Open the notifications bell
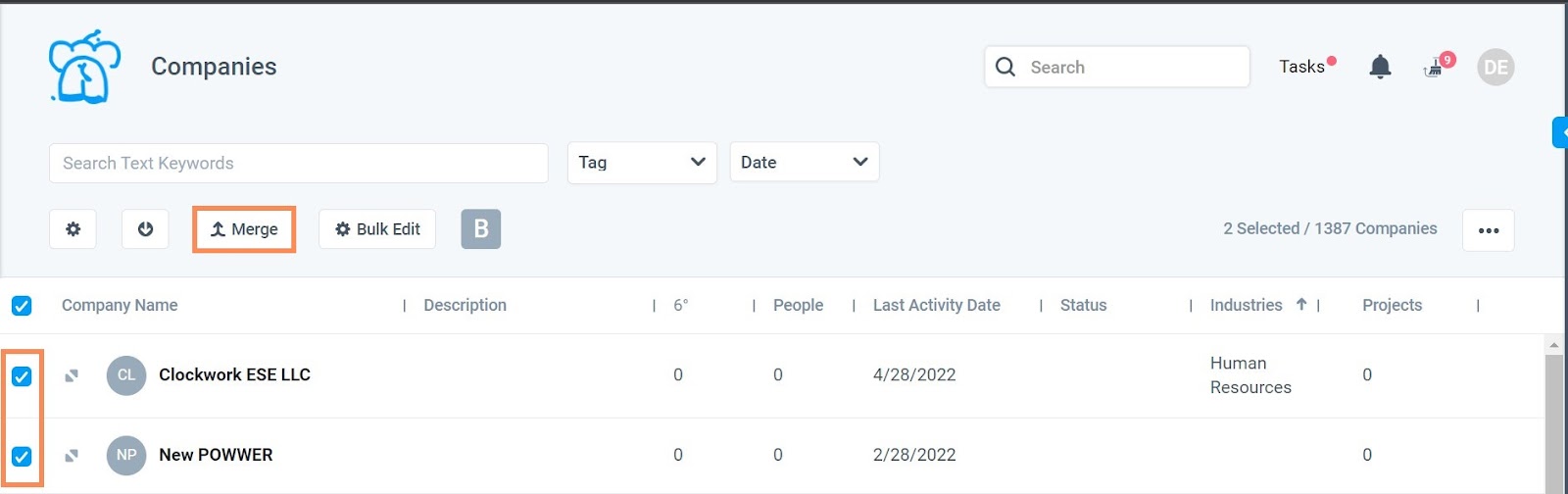 tap(1380, 67)
